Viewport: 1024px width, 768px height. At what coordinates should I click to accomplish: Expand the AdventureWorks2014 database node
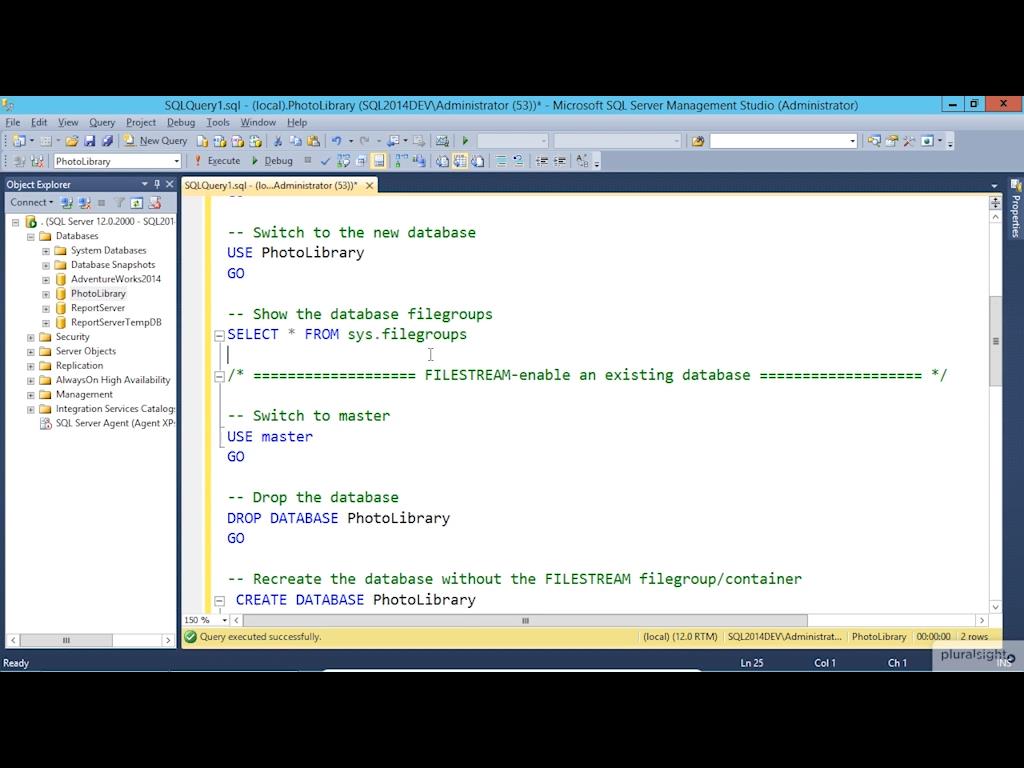(46, 280)
